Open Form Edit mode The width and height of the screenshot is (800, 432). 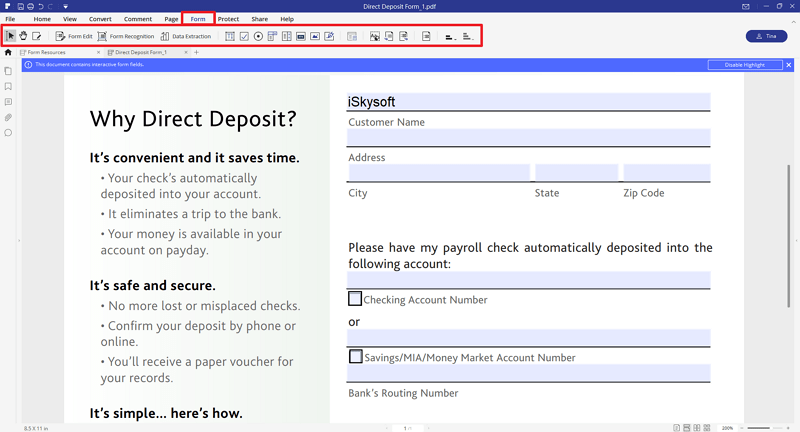click(74, 36)
